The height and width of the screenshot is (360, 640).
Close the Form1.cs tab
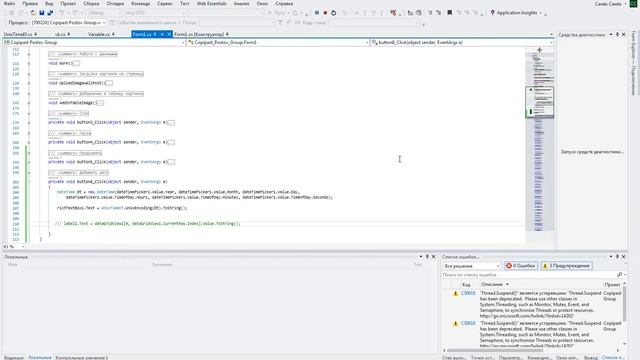[x=169, y=34]
